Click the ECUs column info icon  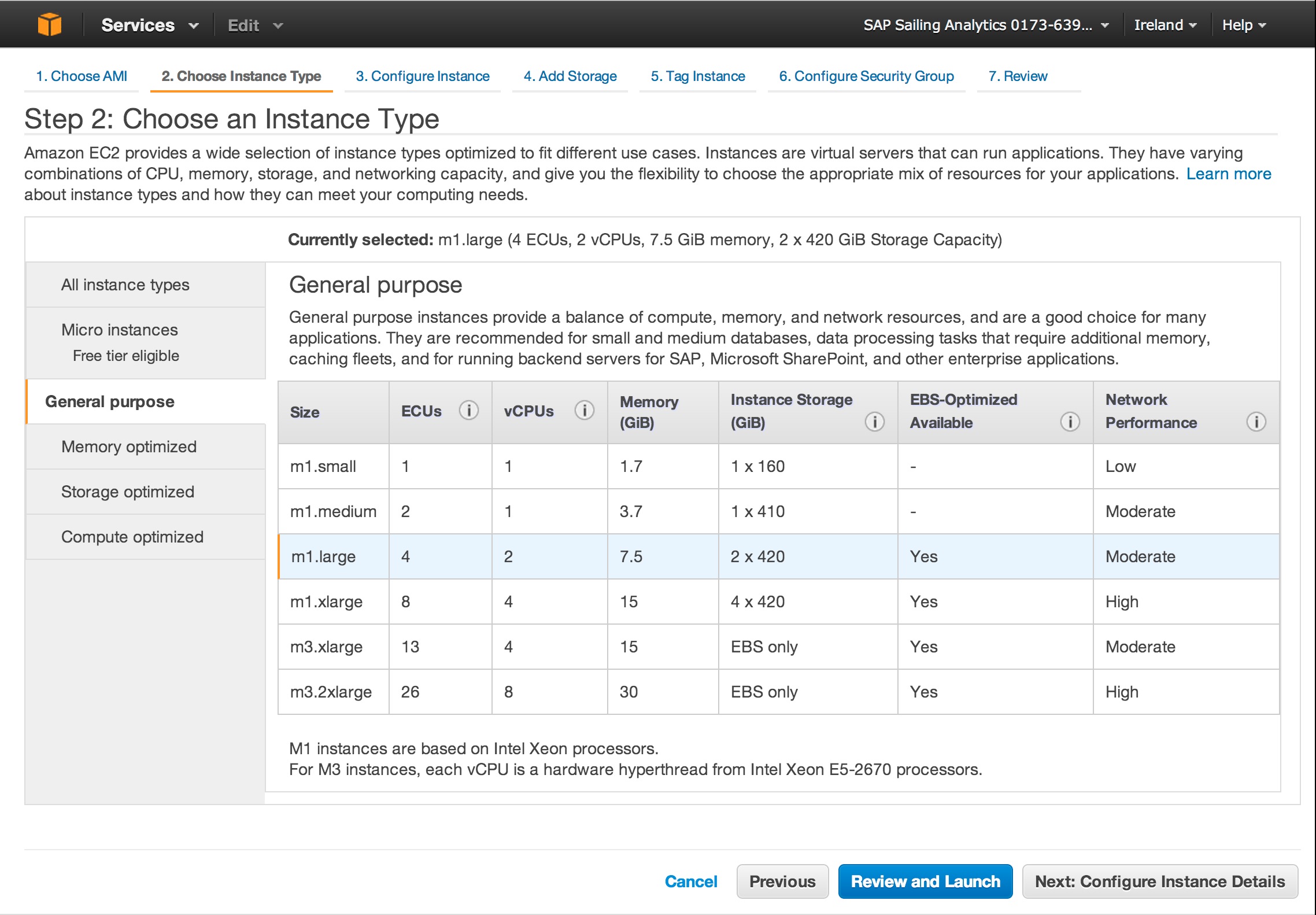pyautogui.click(x=468, y=411)
